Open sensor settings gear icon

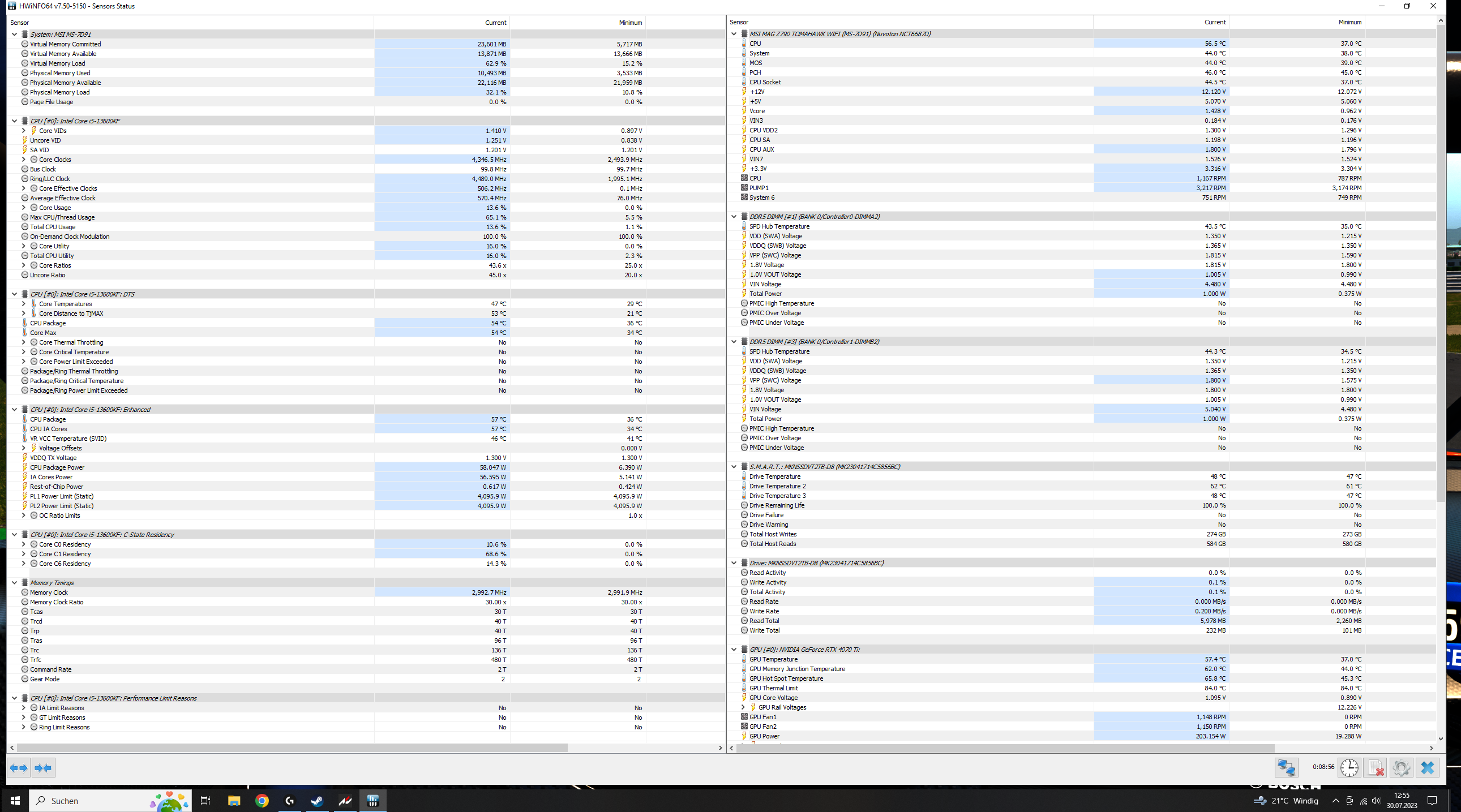pyautogui.click(x=1401, y=768)
